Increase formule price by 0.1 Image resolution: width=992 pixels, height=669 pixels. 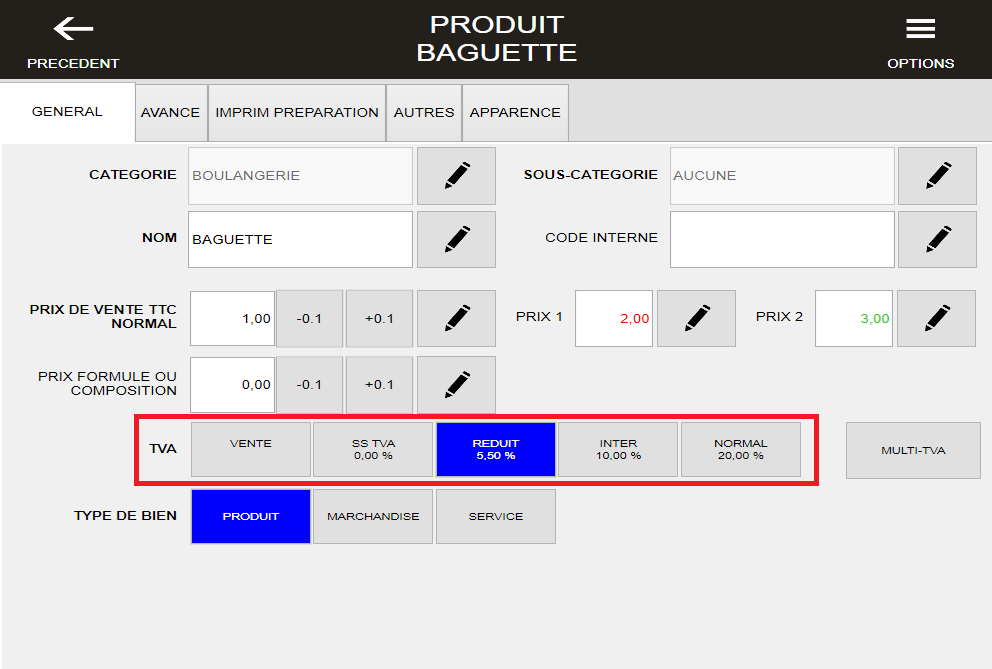(x=380, y=385)
